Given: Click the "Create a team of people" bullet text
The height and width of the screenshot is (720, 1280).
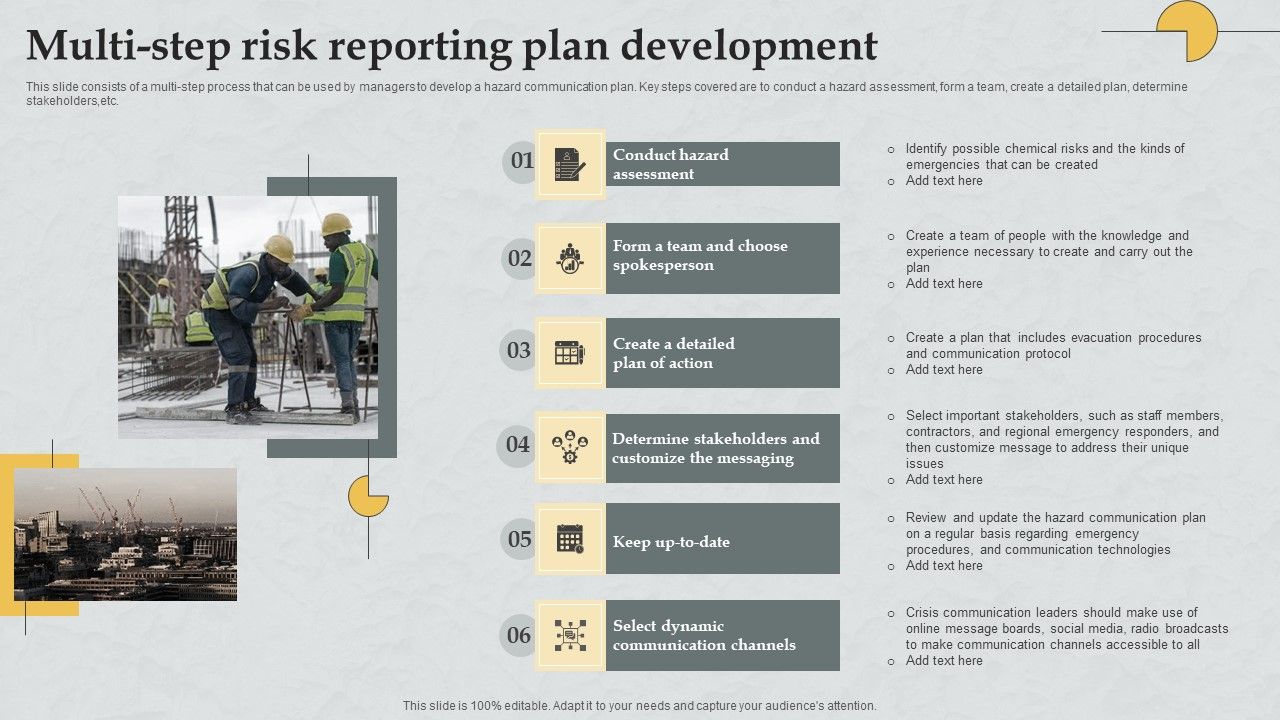Looking at the screenshot, I should [x=1049, y=252].
